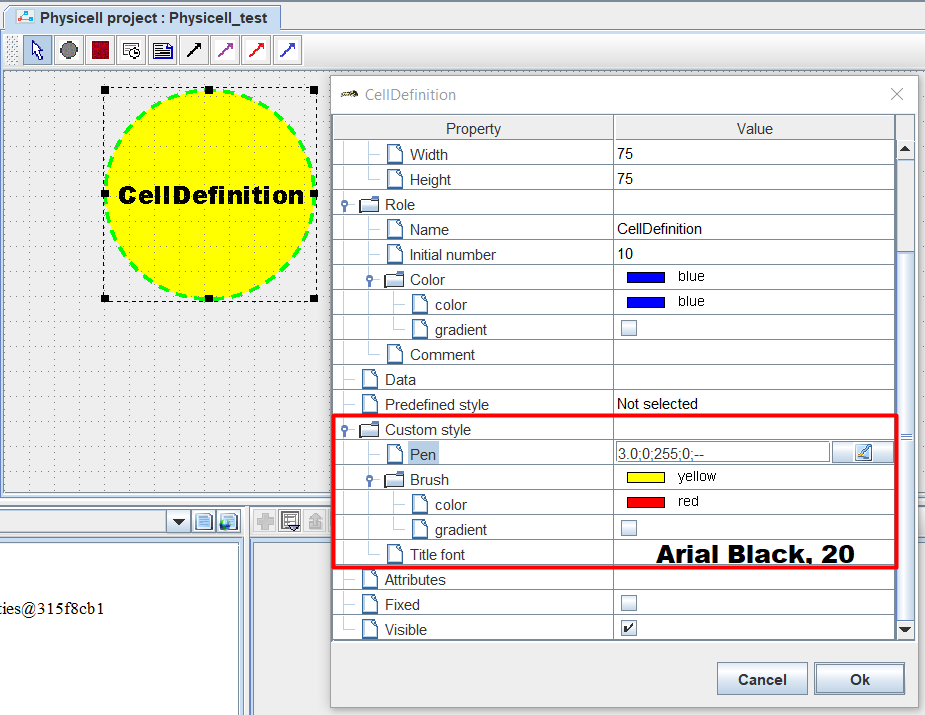This screenshot has height=715, width=925.
Task: Select the arrow pointer tool
Action: pos(37,50)
